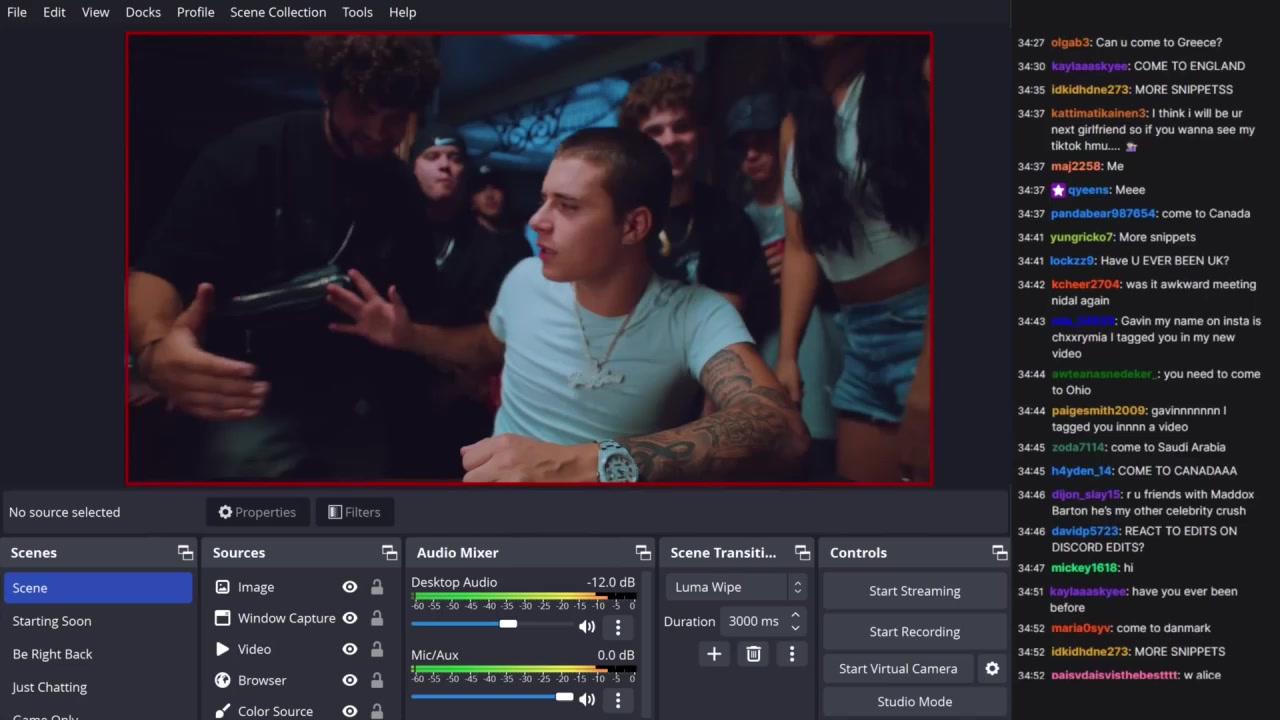Image resolution: width=1280 pixels, height=720 pixels.
Task: Pop out the Audio Mixer dock
Action: point(643,553)
